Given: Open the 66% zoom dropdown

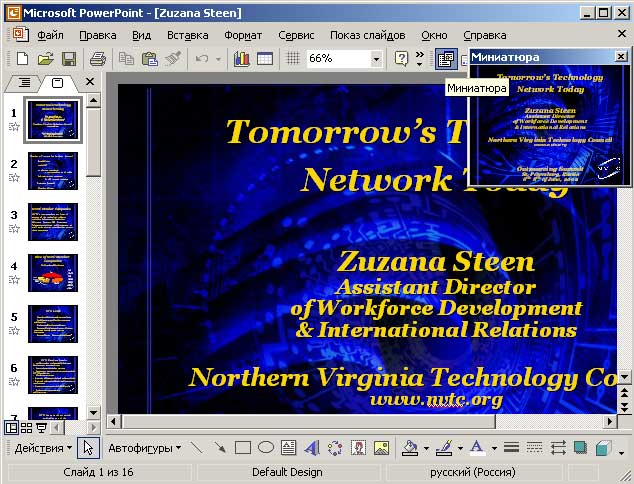Looking at the screenshot, I should click(376, 59).
